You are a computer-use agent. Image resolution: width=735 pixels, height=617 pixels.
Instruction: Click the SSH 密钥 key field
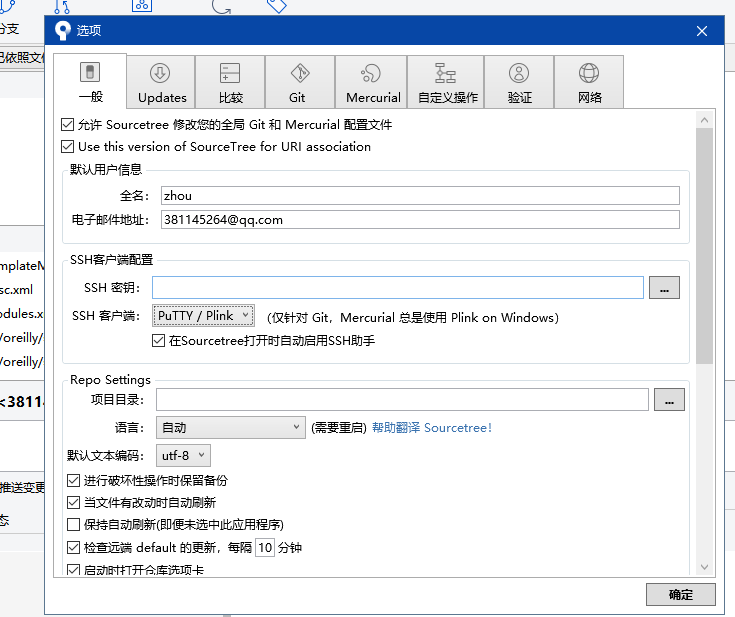click(398, 287)
